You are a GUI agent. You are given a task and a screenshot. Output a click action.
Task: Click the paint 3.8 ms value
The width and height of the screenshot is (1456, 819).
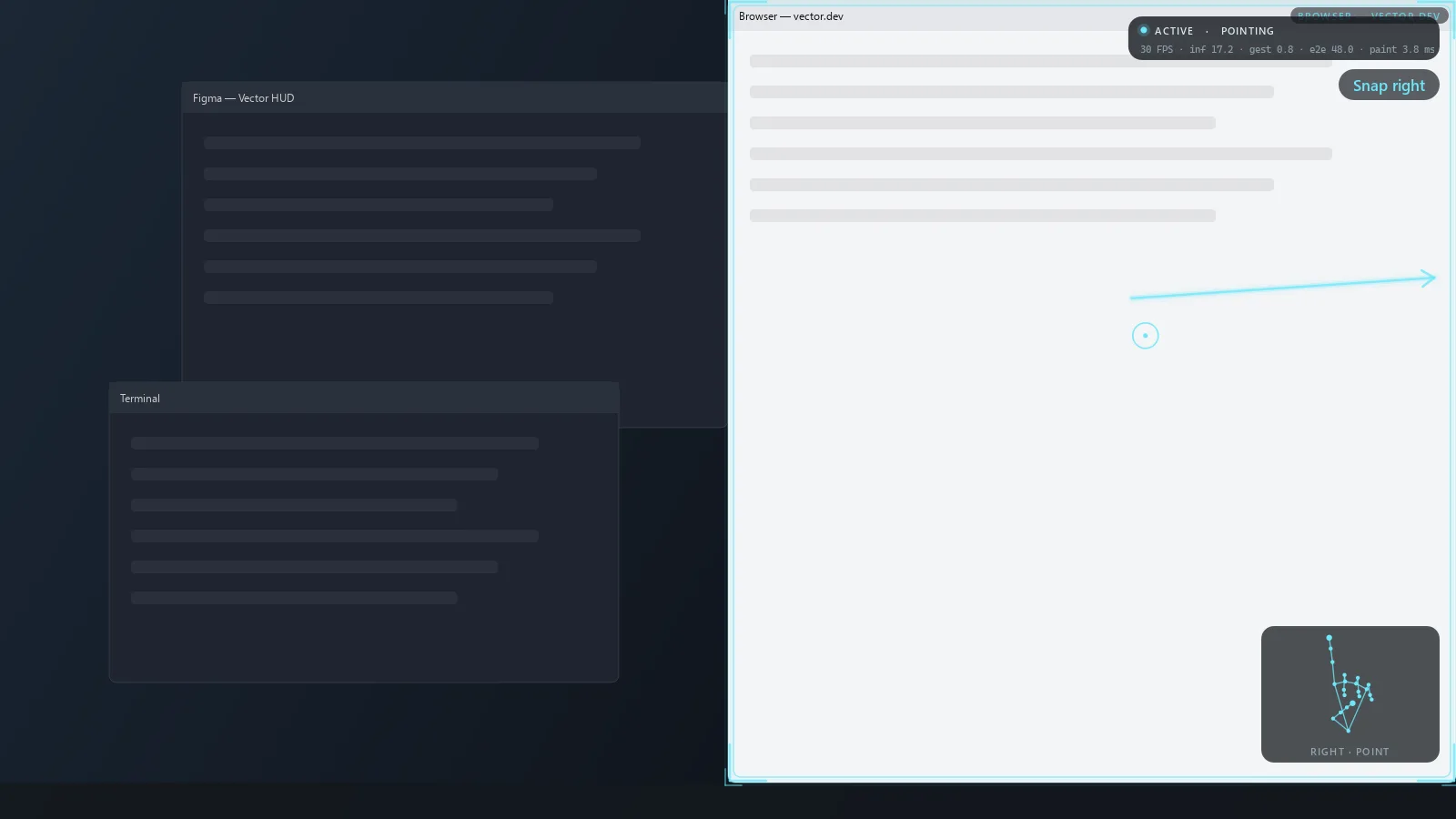click(x=1401, y=50)
